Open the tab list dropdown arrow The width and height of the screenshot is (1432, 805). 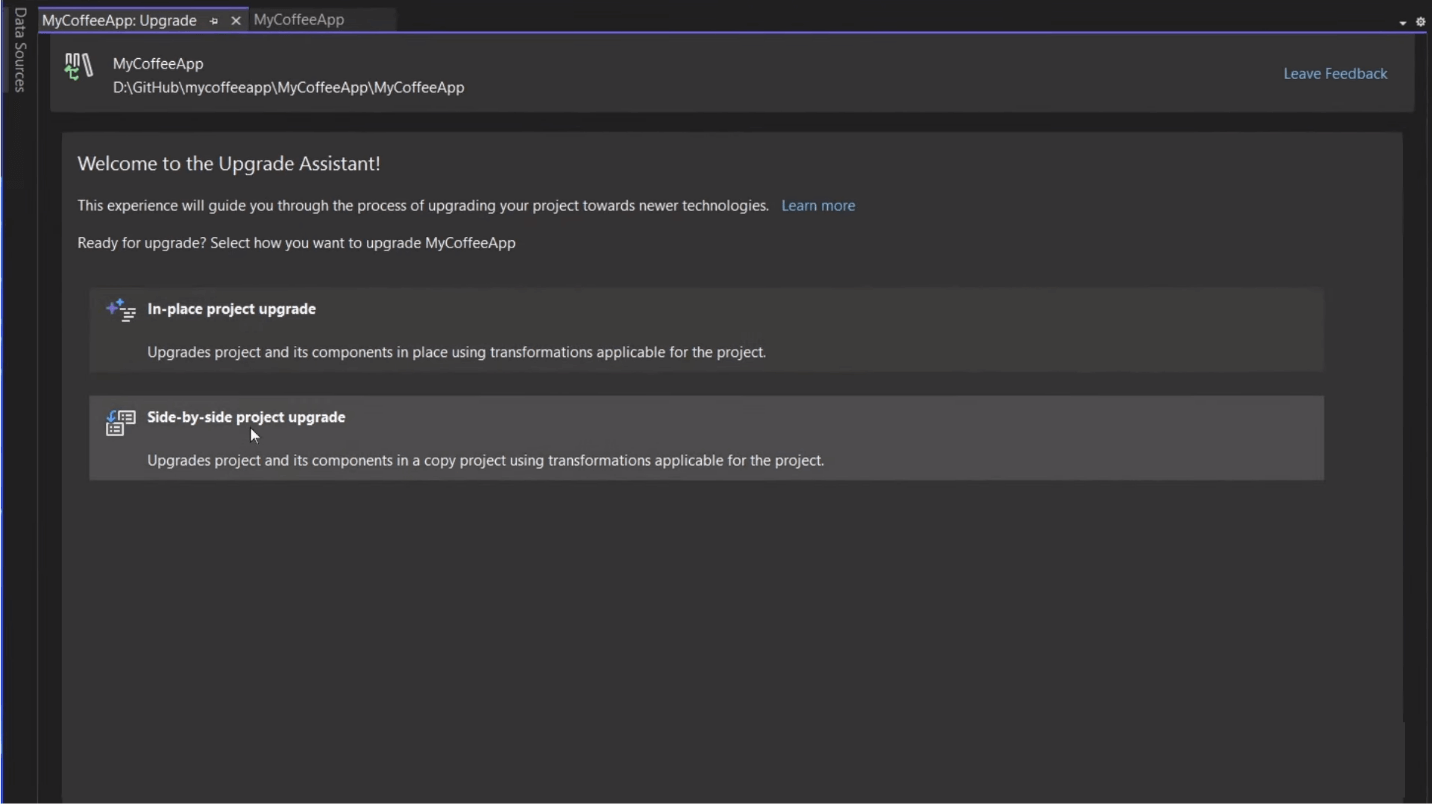[1403, 22]
